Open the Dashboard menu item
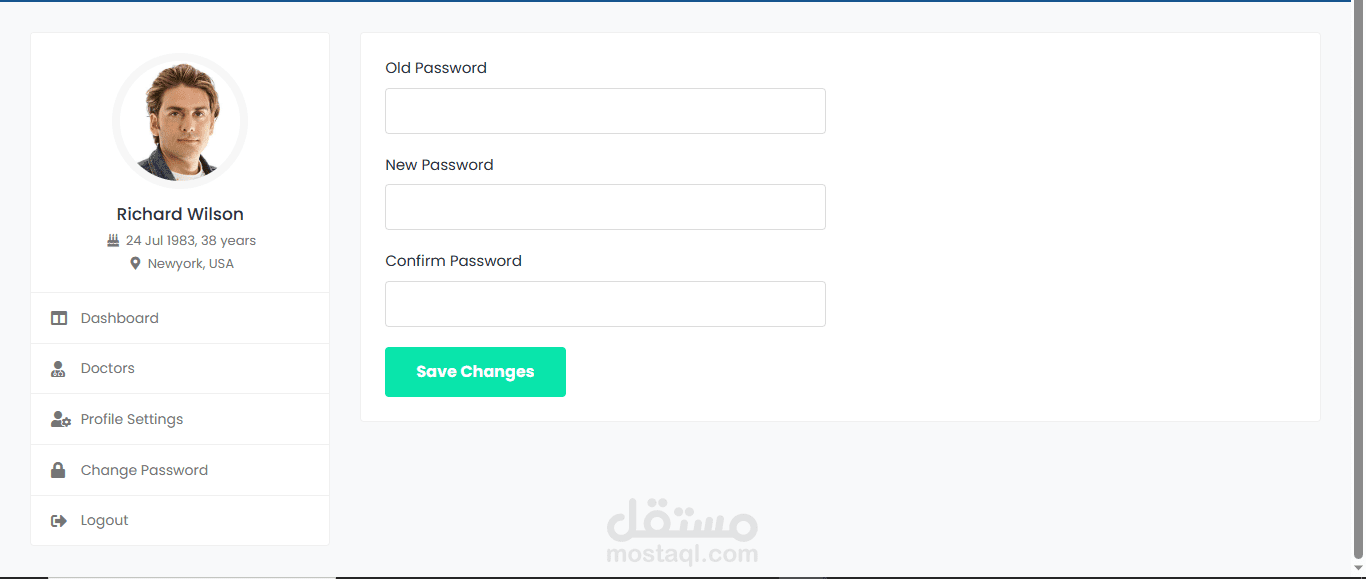Image resolution: width=1366 pixels, height=579 pixels. 120,318
